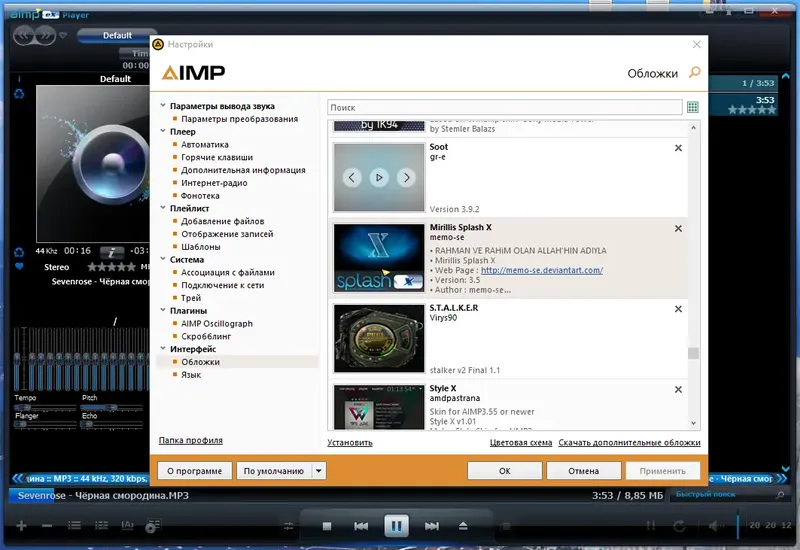
Task: Delete the Style X skin entry
Action: (678, 390)
